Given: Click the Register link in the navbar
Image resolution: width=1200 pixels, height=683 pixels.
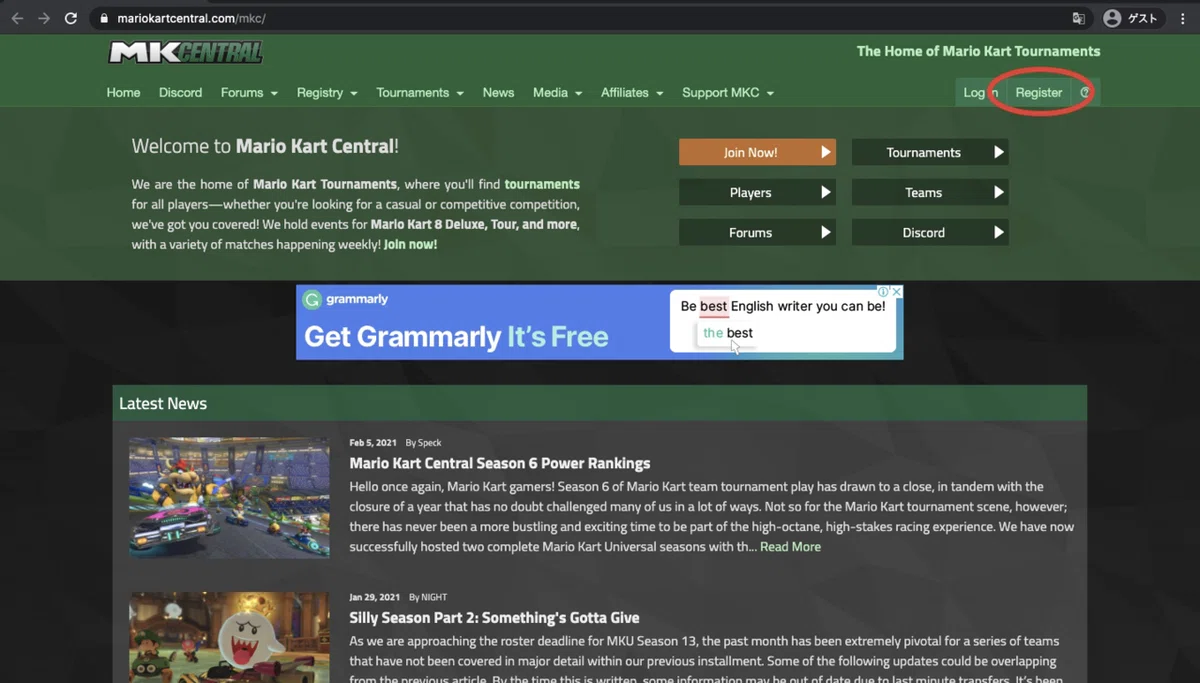Looking at the screenshot, I should pyautogui.click(x=1039, y=93).
